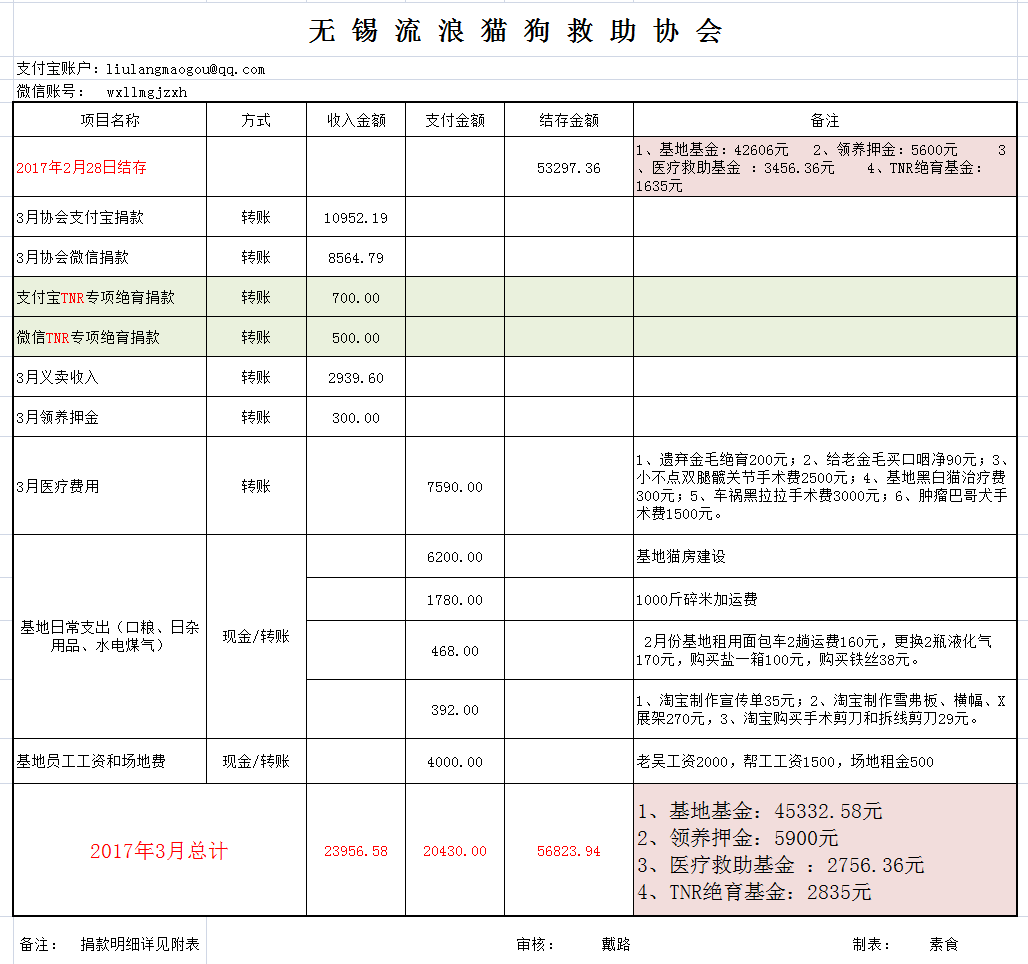
Task: Click 转账 in the 3月协会支付宝捐款 row
Action: (x=256, y=217)
